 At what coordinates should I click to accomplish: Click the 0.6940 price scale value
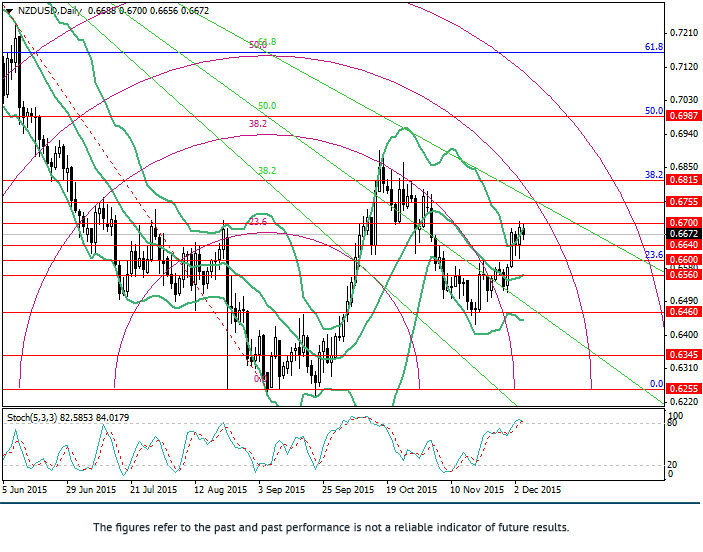click(x=684, y=134)
